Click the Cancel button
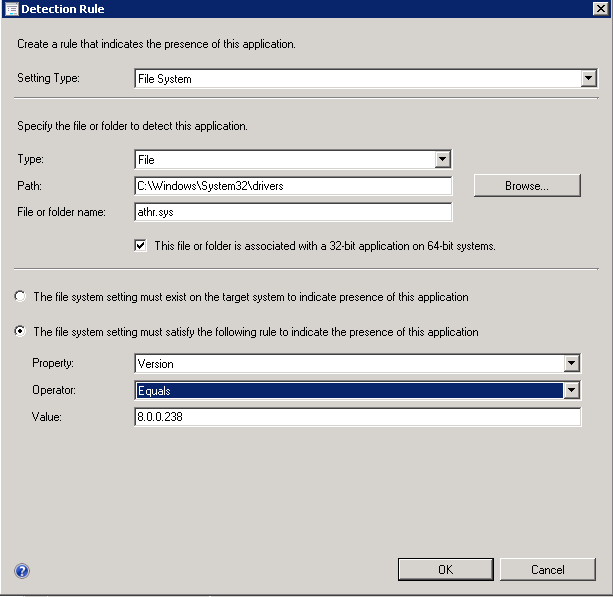Image resolution: width=613 pixels, height=597 pixels. point(547,569)
